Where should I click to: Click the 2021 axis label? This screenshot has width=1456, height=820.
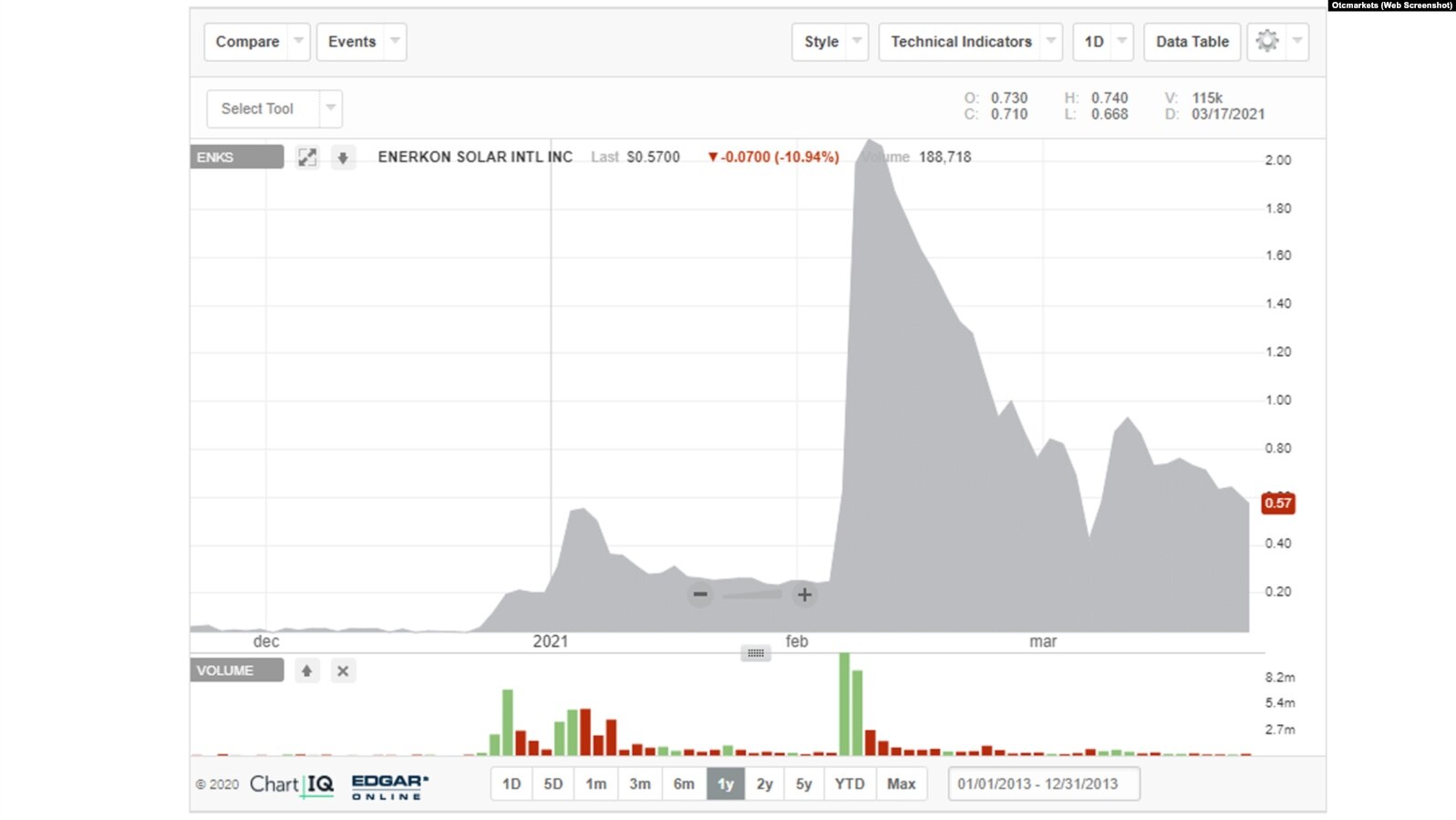[x=551, y=641]
